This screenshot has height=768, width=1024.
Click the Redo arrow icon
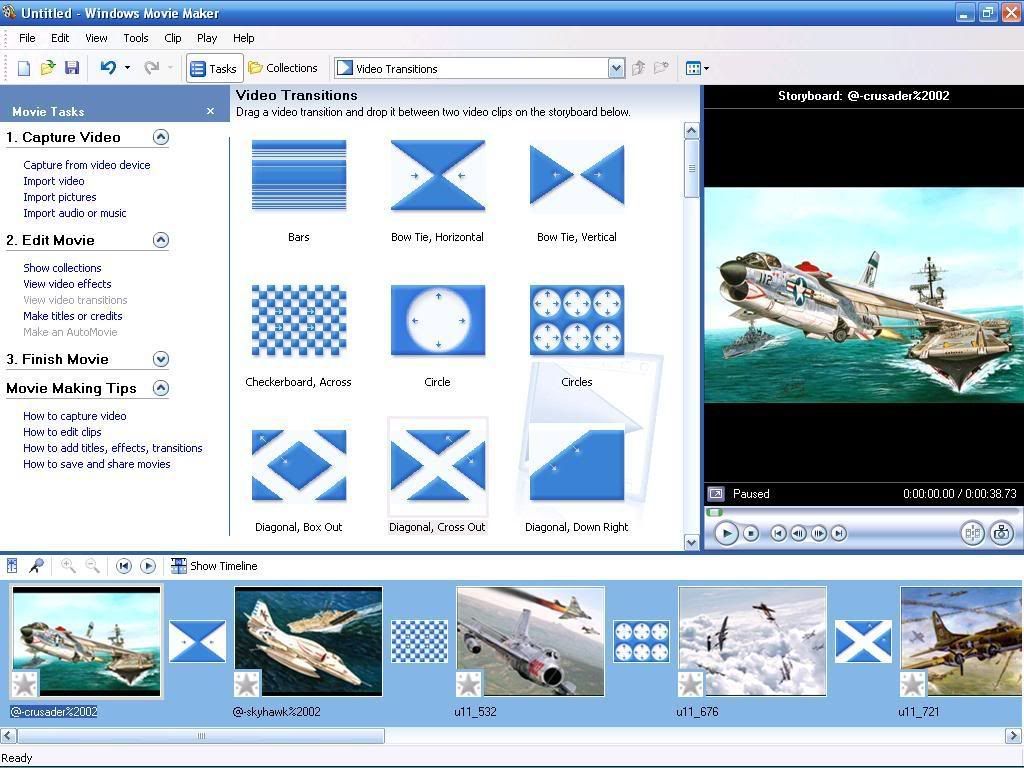coord(152,67)
